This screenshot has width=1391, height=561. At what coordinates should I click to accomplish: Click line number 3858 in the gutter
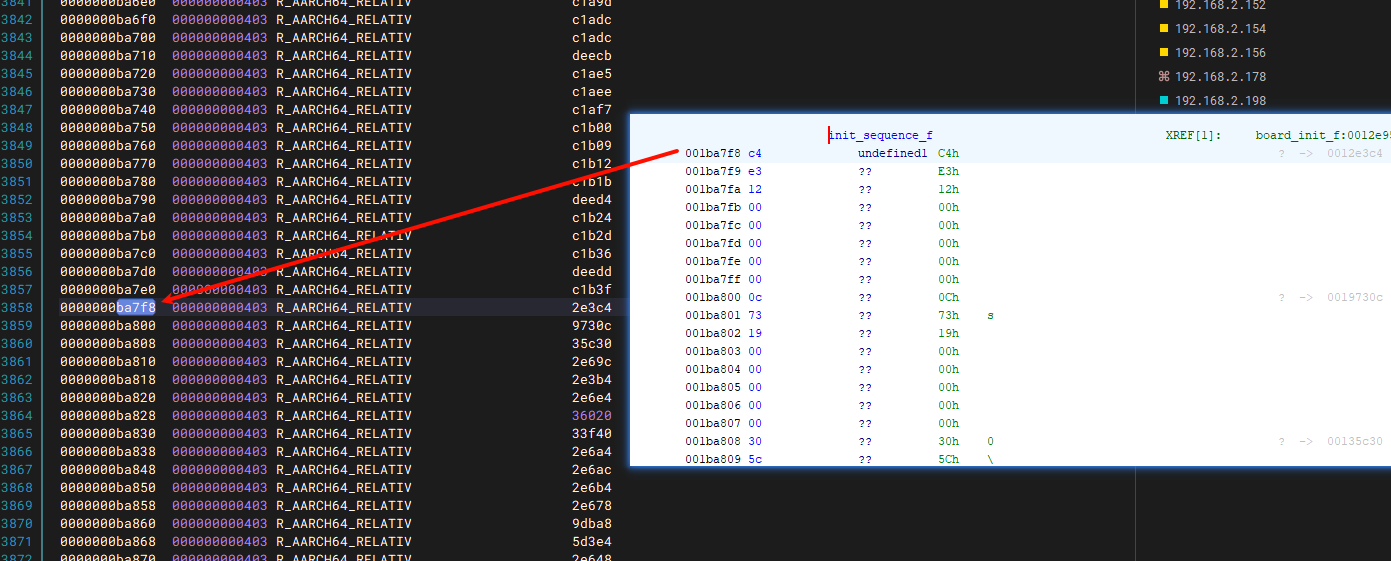(x=17, y=308)
